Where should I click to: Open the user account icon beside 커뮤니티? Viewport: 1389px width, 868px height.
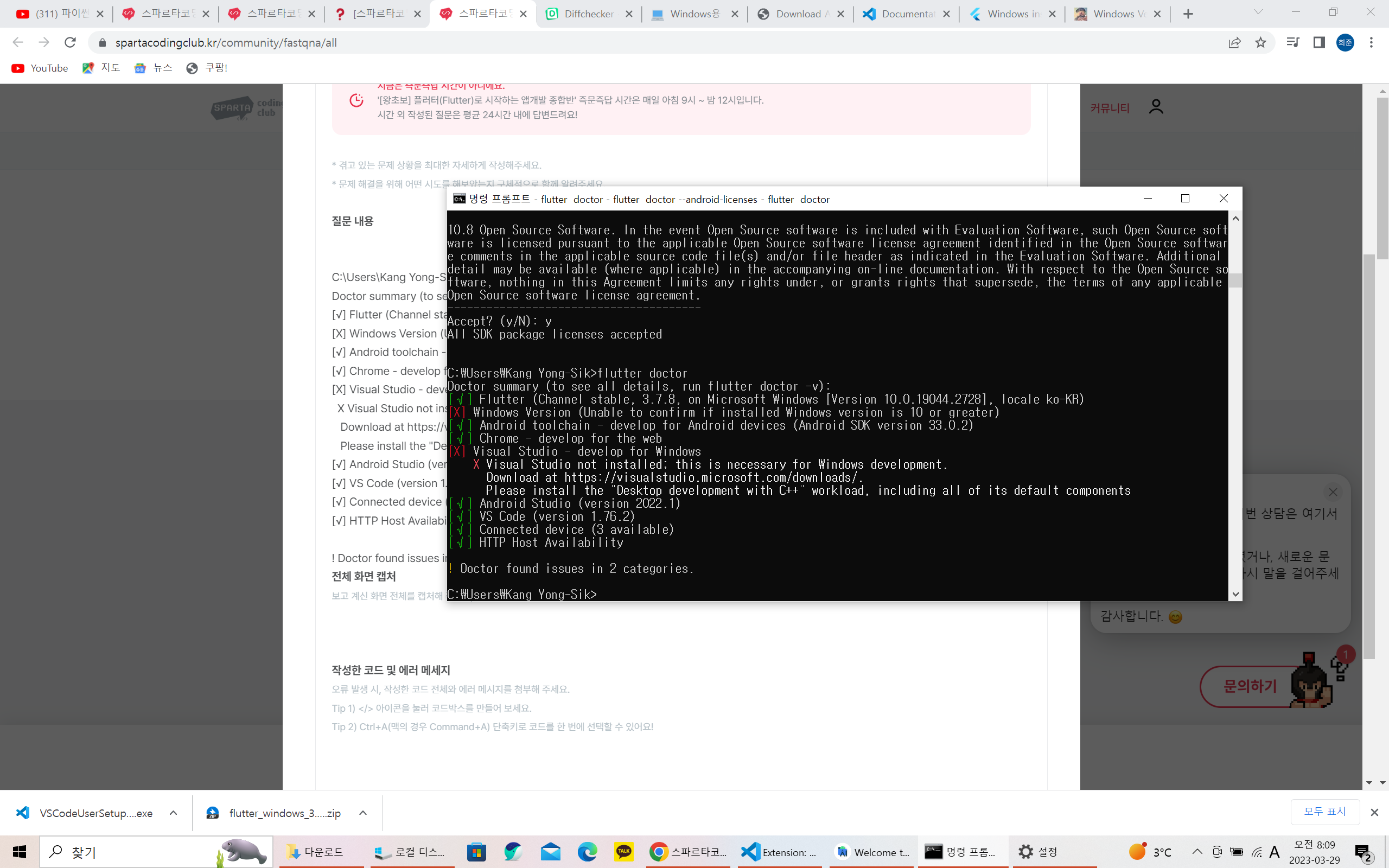pos(1156,107)
